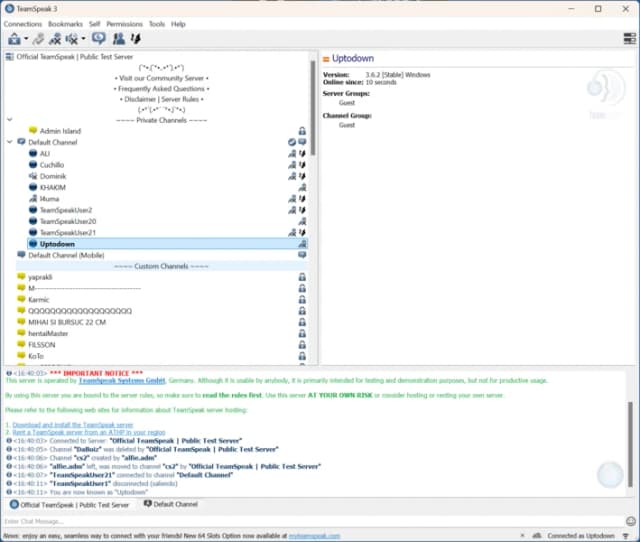The height and width of the screenshot is (542, 640).
Task: Click Visit our Community Server spacer text
Action: click(162, 78)
